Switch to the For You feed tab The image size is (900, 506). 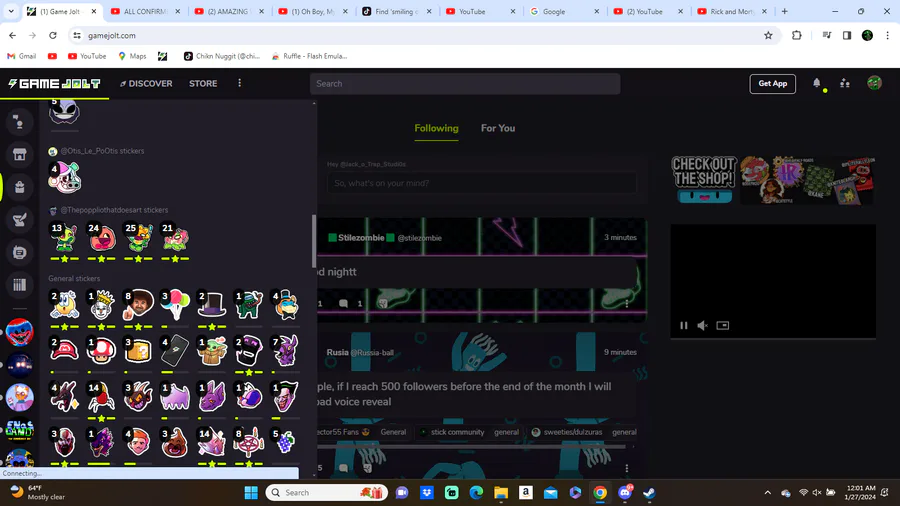coord(498,128)
